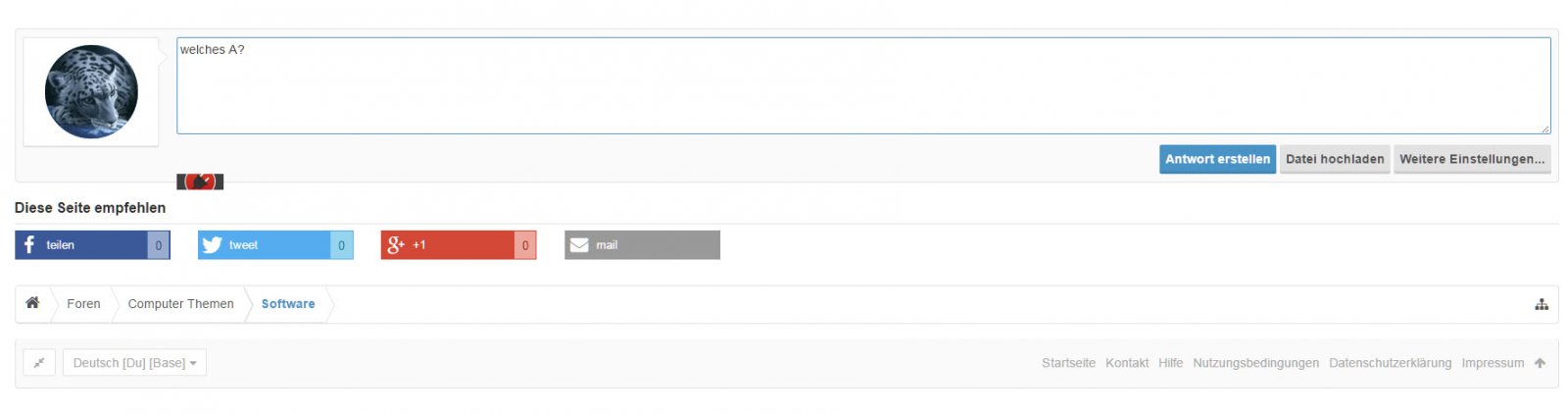
Task: Go to Foren in the breadcrumb
Action: (x=83, y=304)
